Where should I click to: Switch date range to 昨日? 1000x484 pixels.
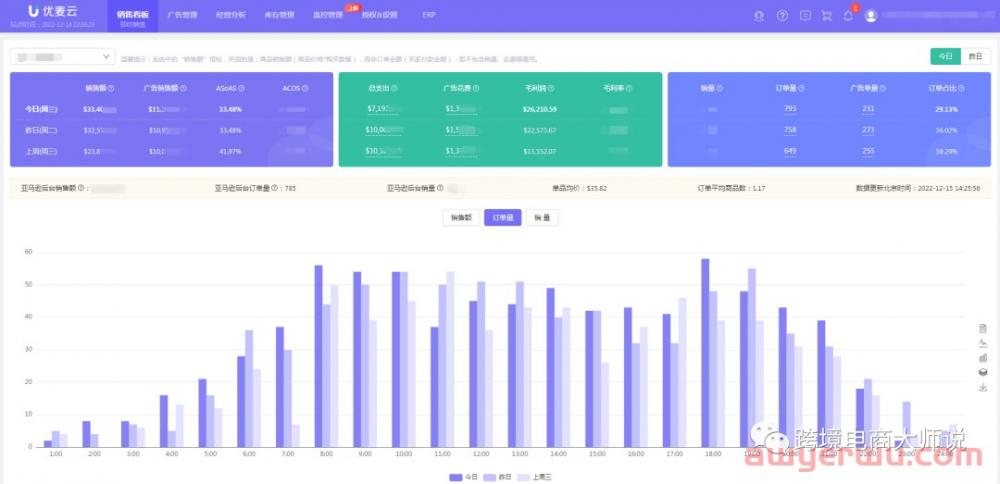976,57
